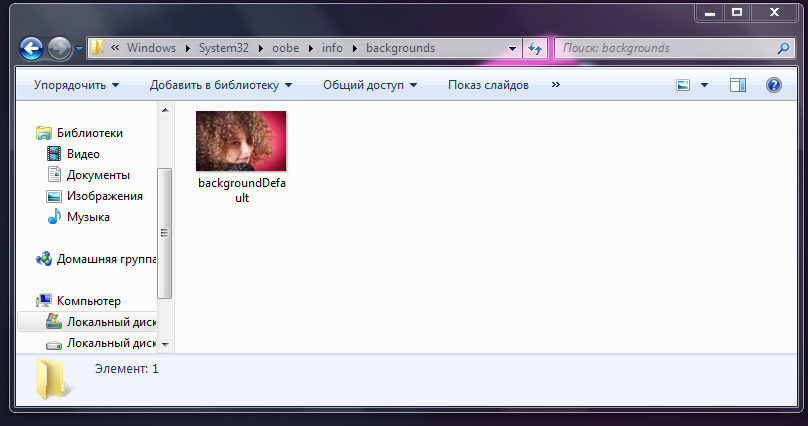This screenshot has height=426, width=808.
Task: Click the Музыка note icon
Action: (x=54, y=217)
